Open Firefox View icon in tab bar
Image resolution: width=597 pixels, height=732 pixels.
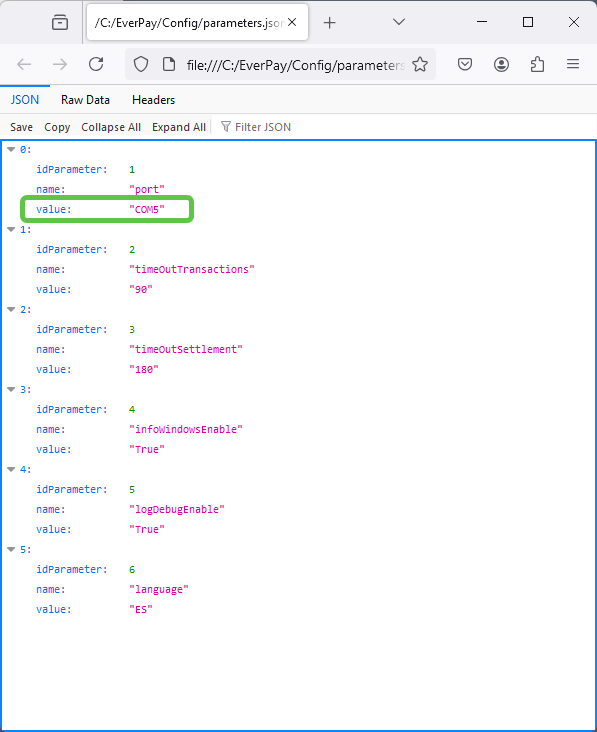(60, 22)
